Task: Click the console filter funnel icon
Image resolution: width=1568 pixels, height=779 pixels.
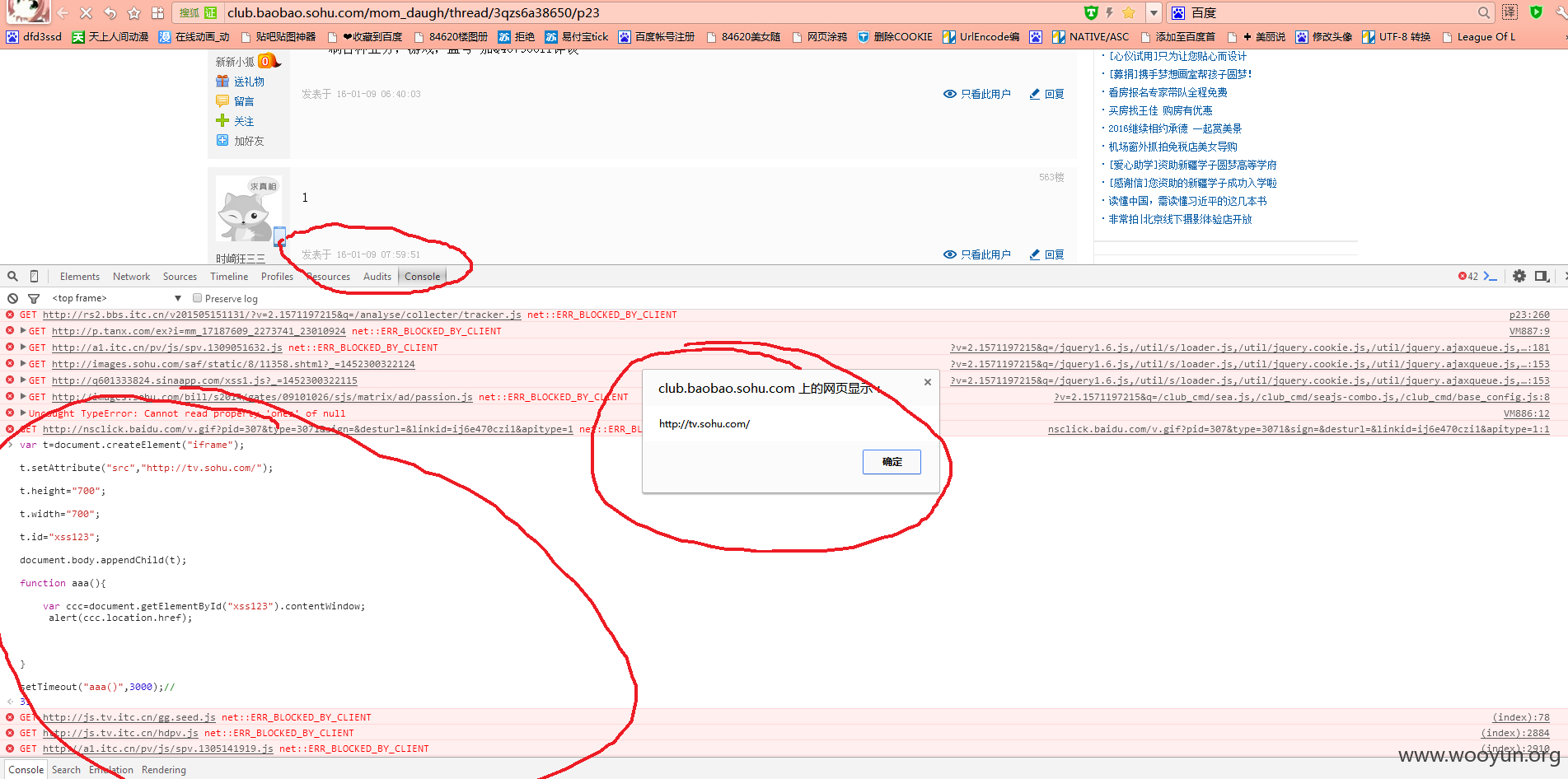Action: 34,298
